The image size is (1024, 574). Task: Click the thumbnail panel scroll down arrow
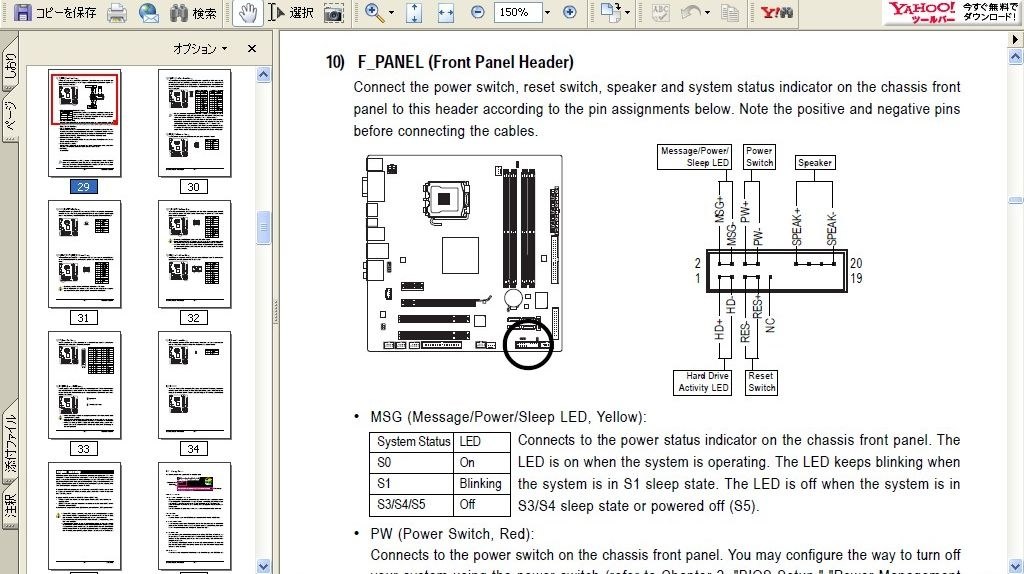tap(263, 566)
